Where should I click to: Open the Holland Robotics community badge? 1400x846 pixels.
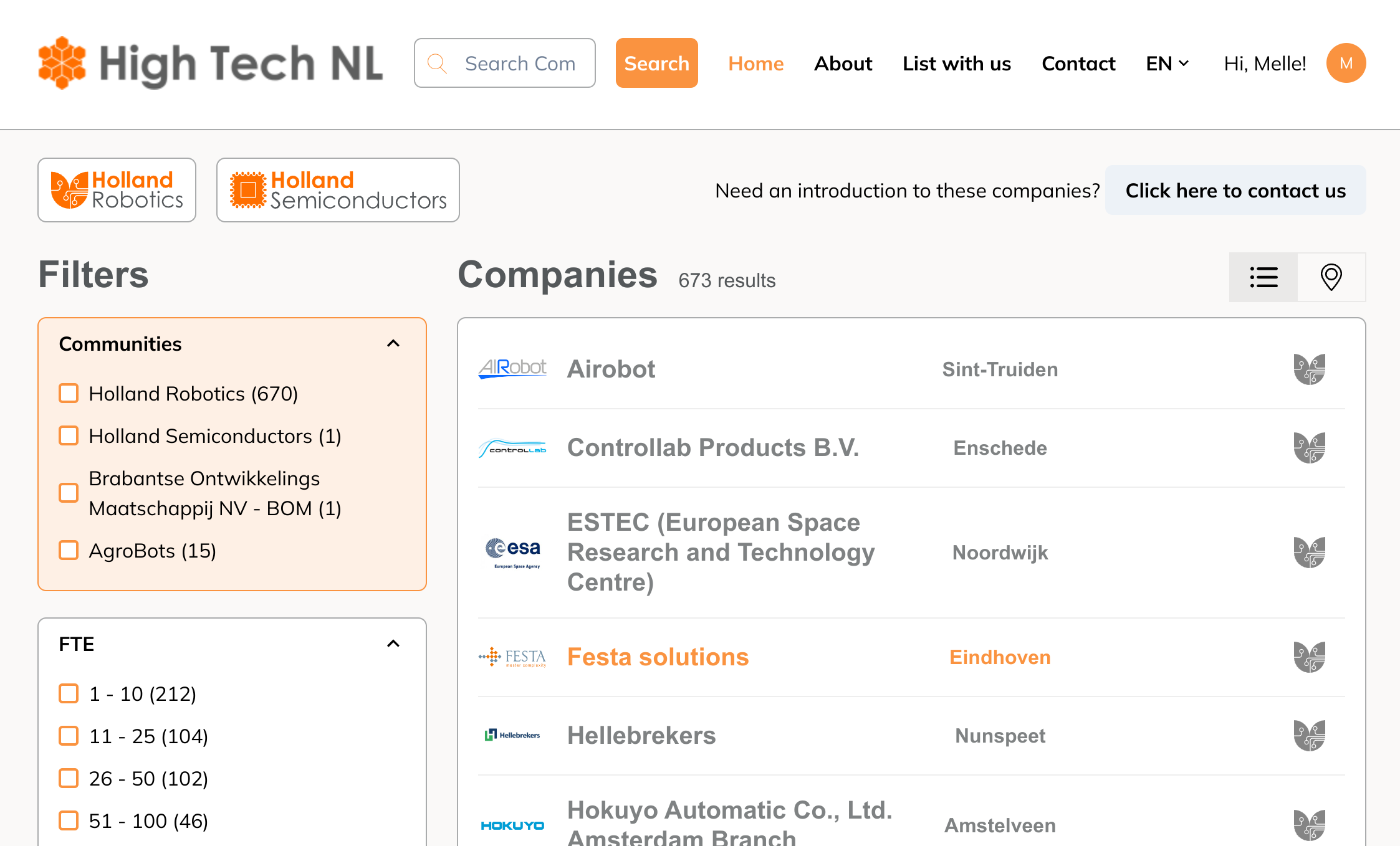pyautogui.click(x=117, y=190)
